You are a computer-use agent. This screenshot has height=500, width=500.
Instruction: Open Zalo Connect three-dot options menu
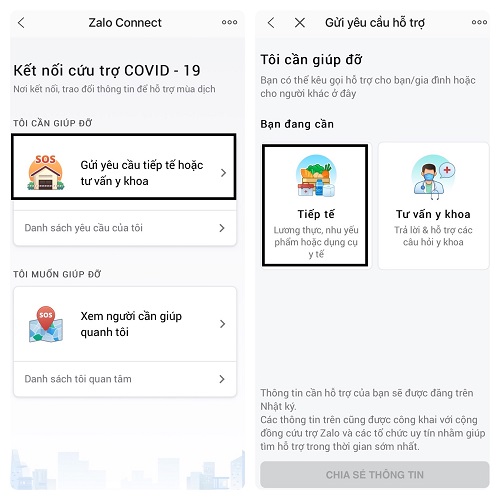pos(229,22)
